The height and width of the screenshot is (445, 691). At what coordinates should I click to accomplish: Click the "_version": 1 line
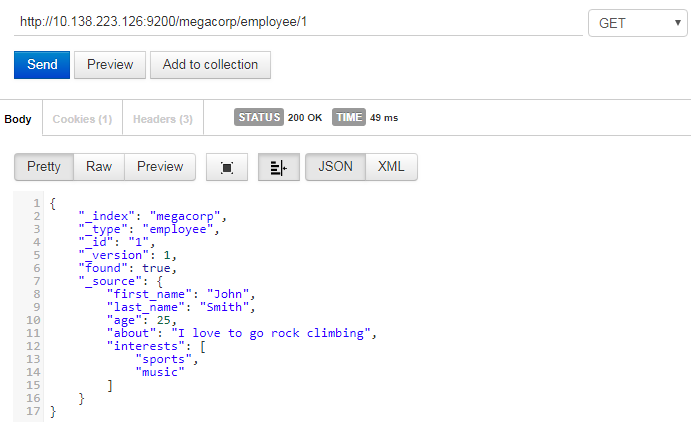[x=128, y=255]
